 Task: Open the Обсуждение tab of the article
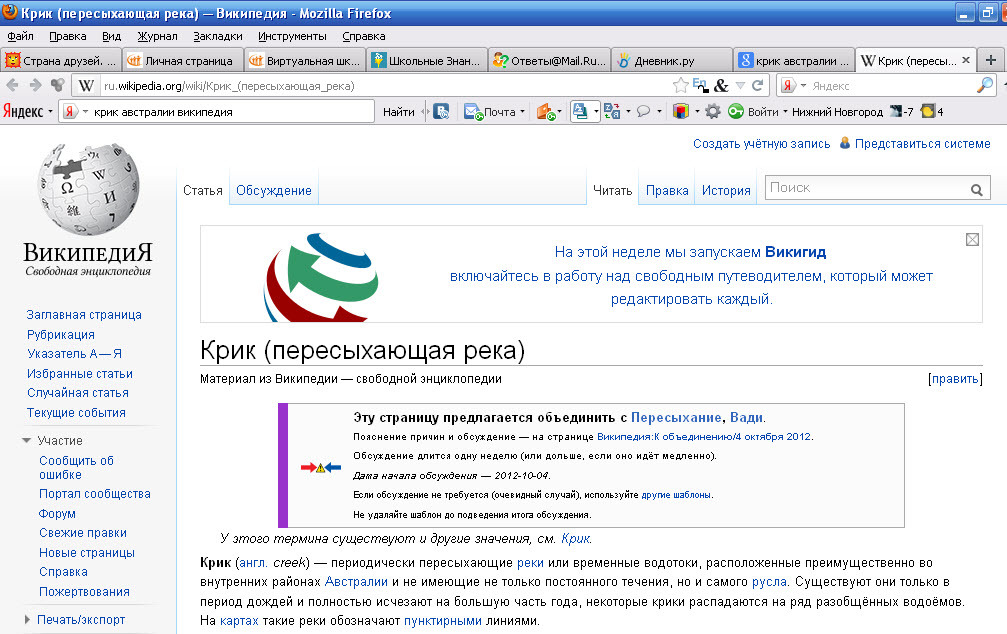273,190
